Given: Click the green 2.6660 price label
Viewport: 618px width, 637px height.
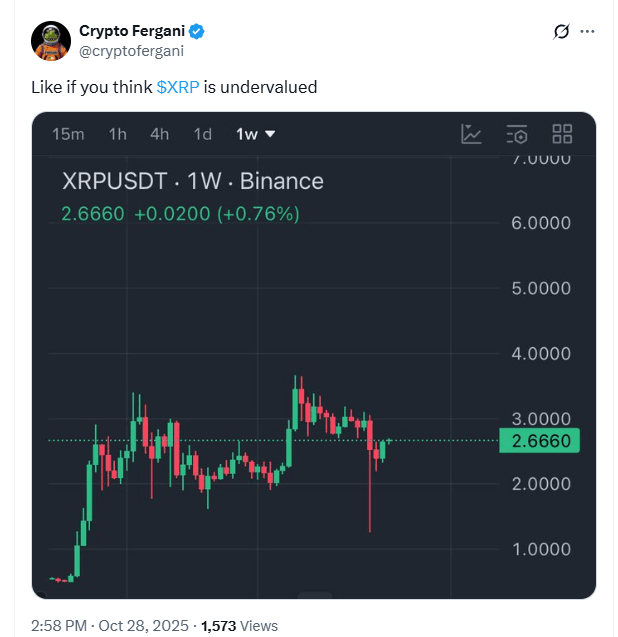Looking at the screenshot, I should point(539,441).
